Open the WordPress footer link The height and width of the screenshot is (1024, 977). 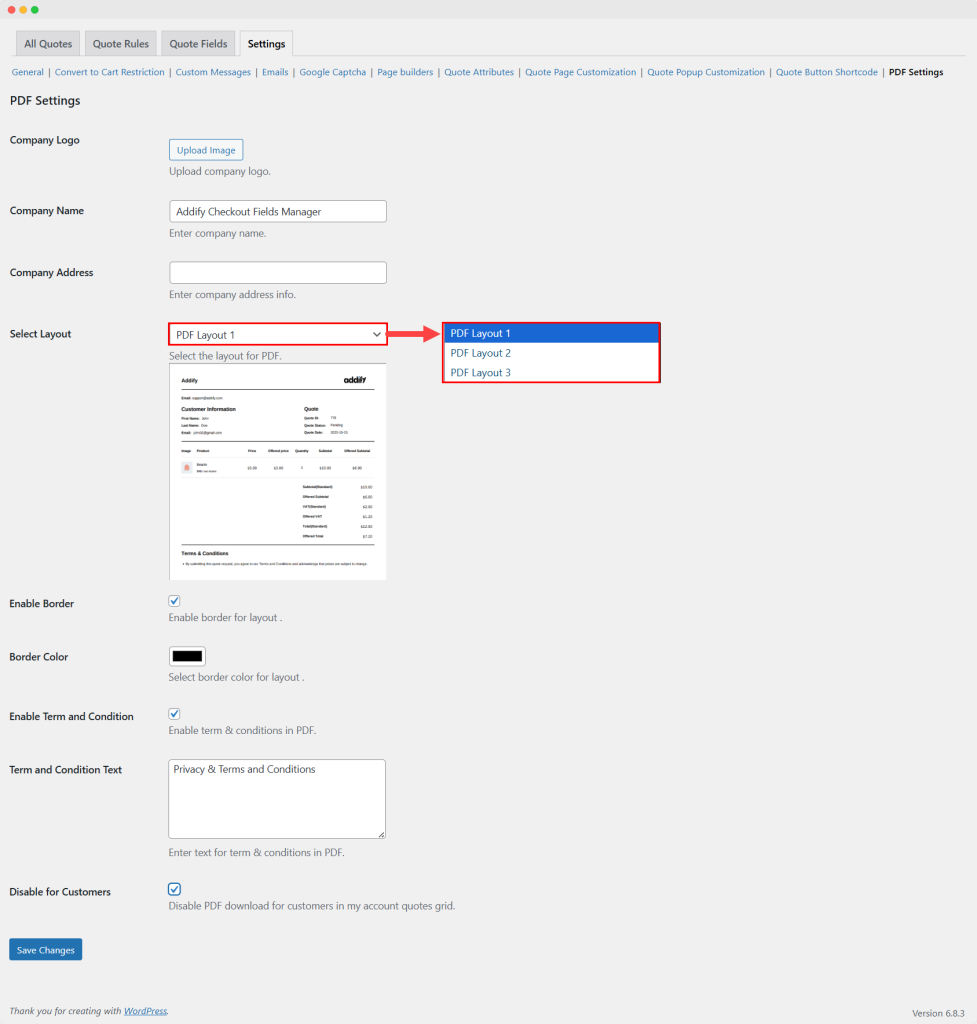point(146,1011)
